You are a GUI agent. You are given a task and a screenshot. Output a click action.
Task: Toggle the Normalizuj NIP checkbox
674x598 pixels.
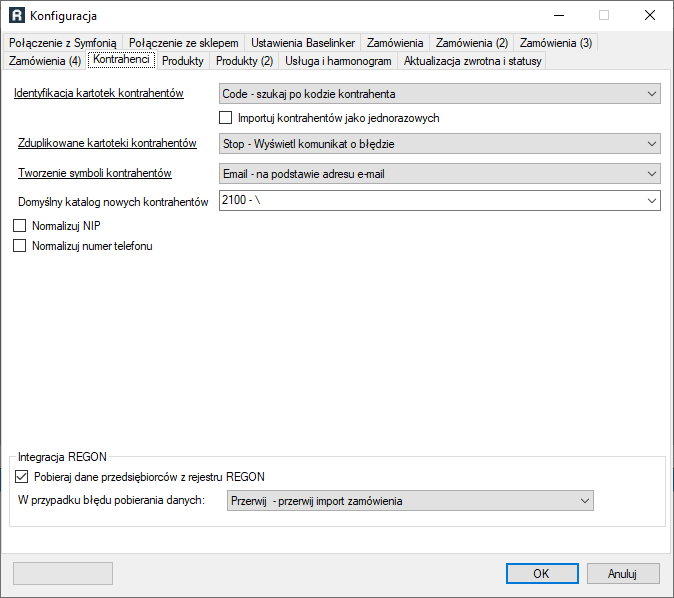[x=19, y=226]
